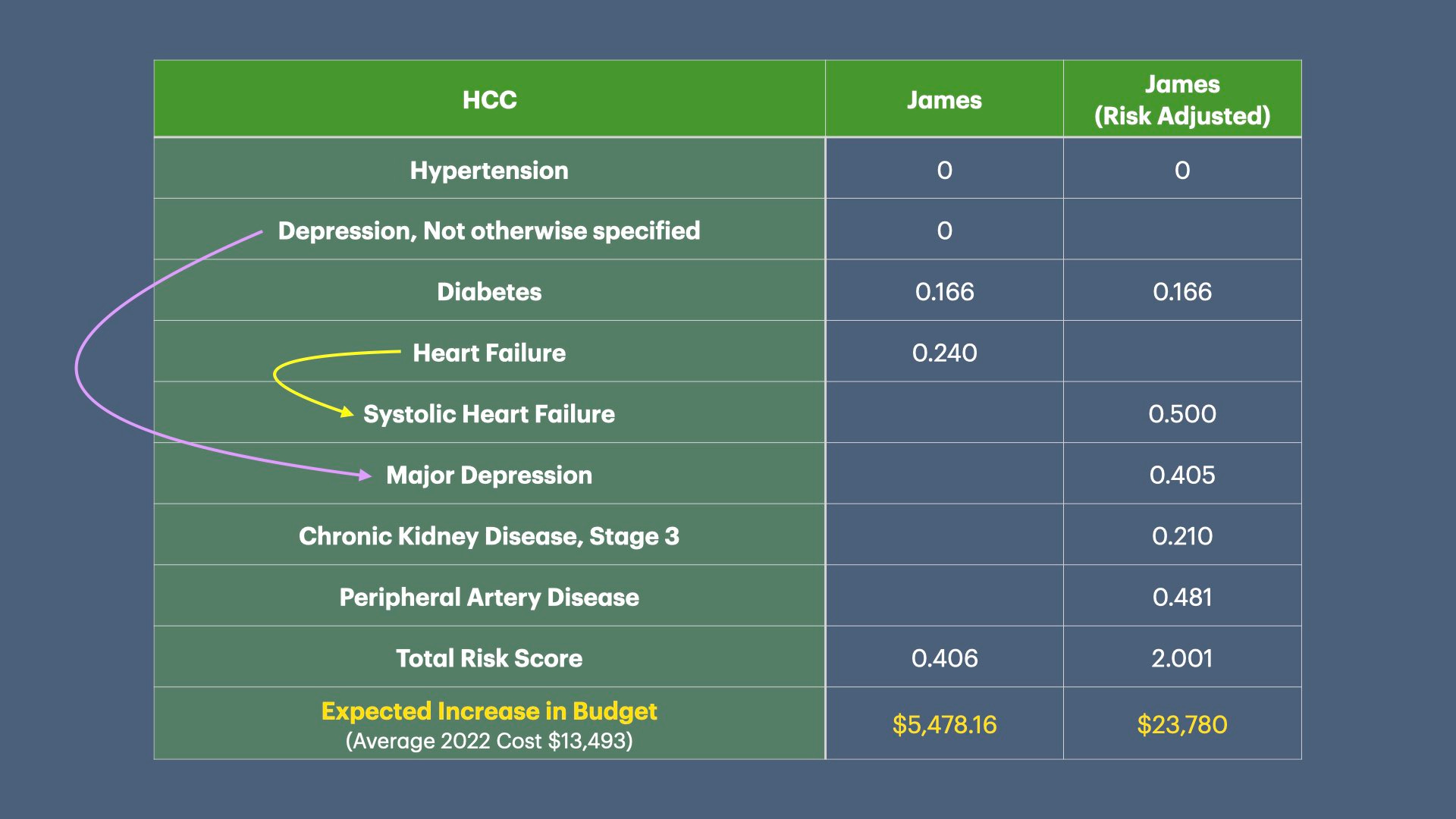Viewport: 1456px width, 819px height.
Task: Select the Systolic Heart Failure value 0.500
Action: coord(1182,414)
